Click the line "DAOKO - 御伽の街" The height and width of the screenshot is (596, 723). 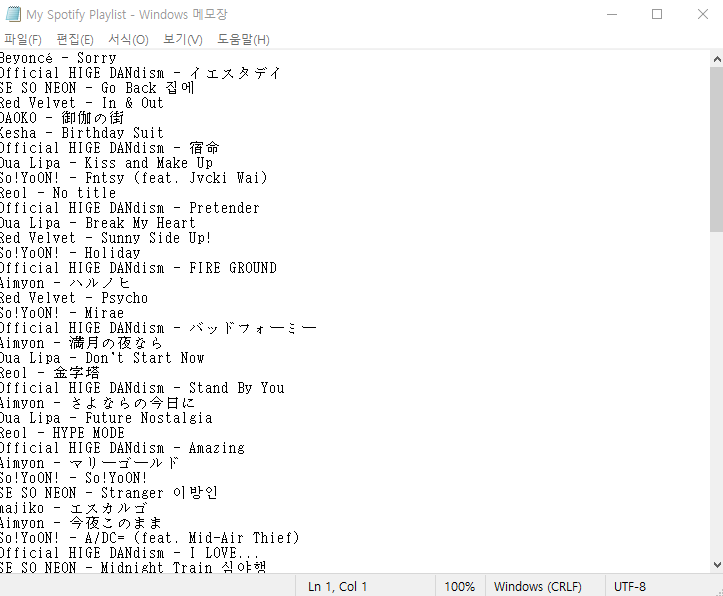click(62, 118)
